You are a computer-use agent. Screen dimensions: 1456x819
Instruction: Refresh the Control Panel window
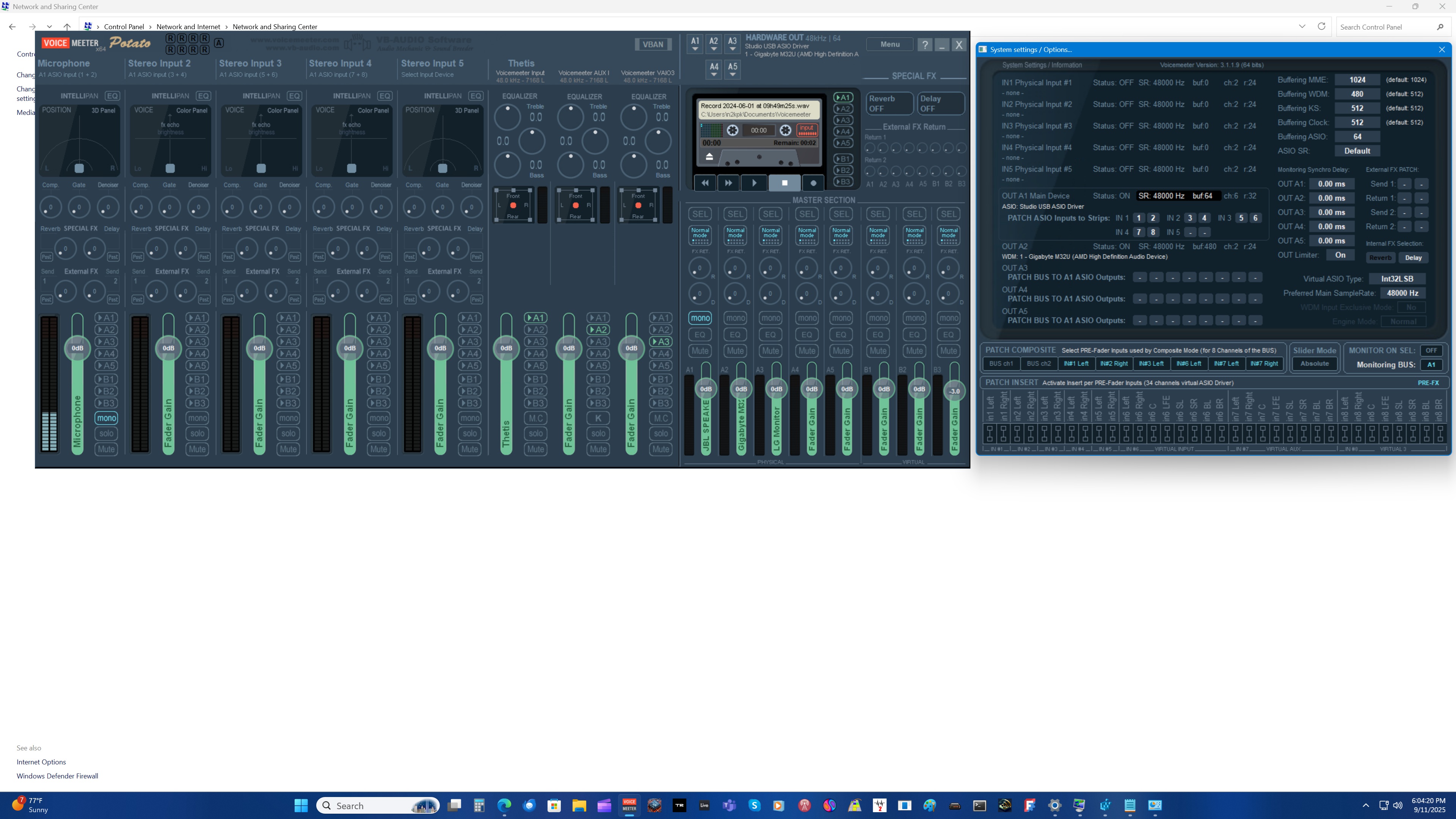pos(1321,27)
